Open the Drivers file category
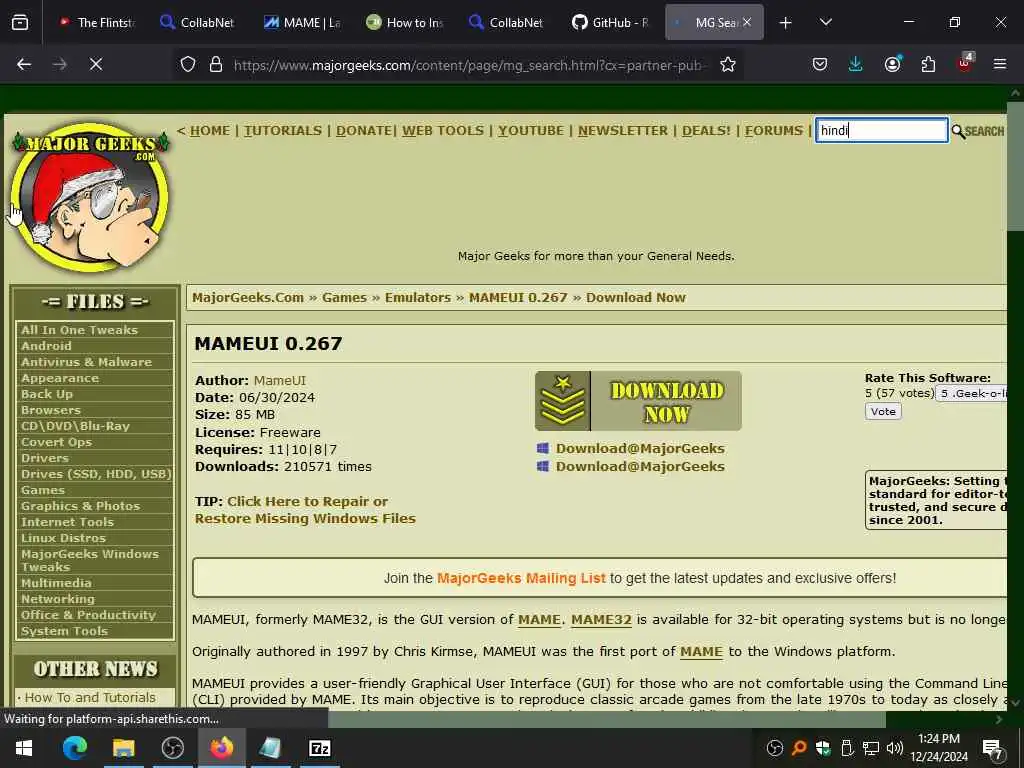 click(44, 458)
